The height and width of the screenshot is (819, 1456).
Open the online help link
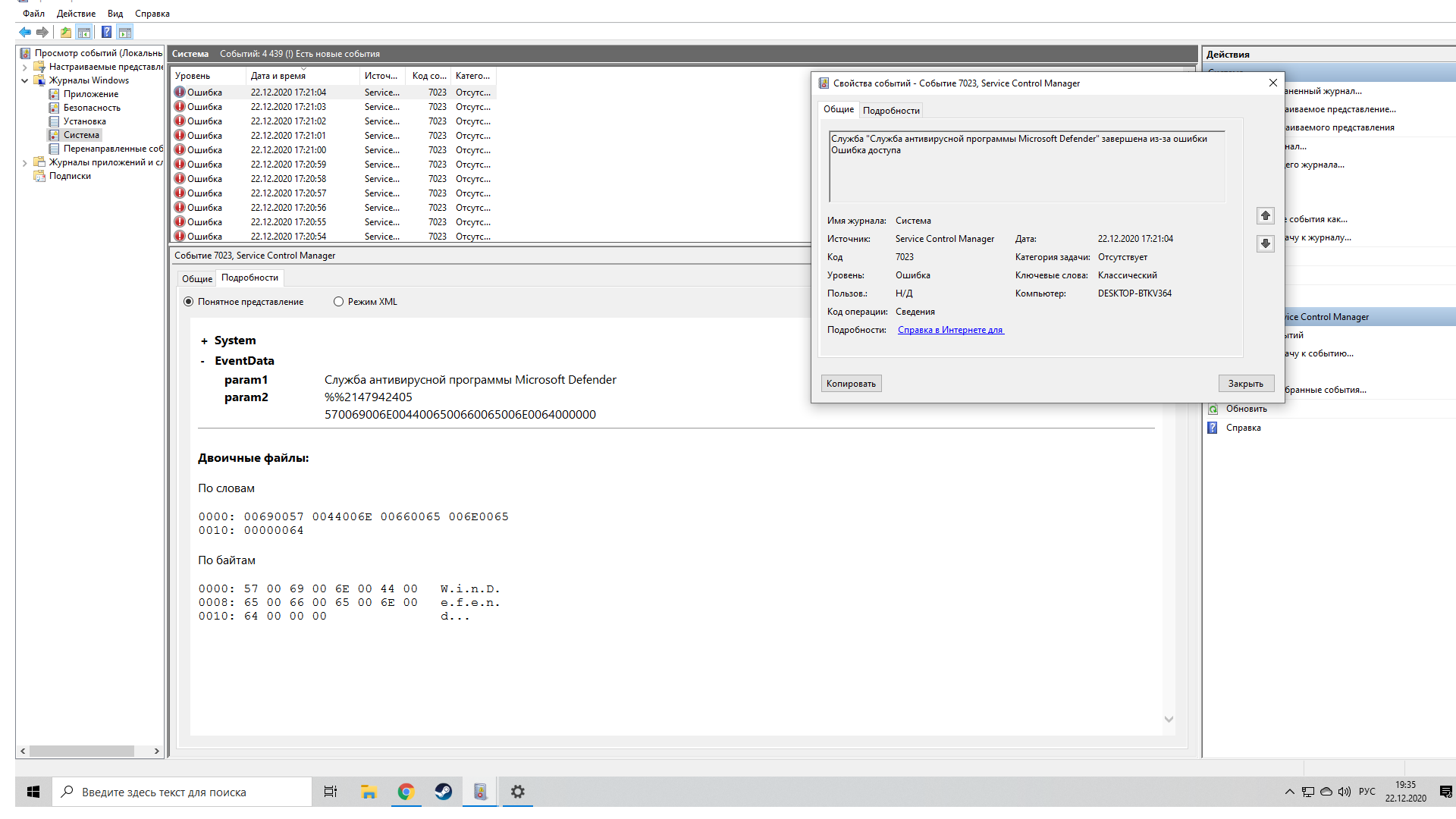[x=951, y=330]
